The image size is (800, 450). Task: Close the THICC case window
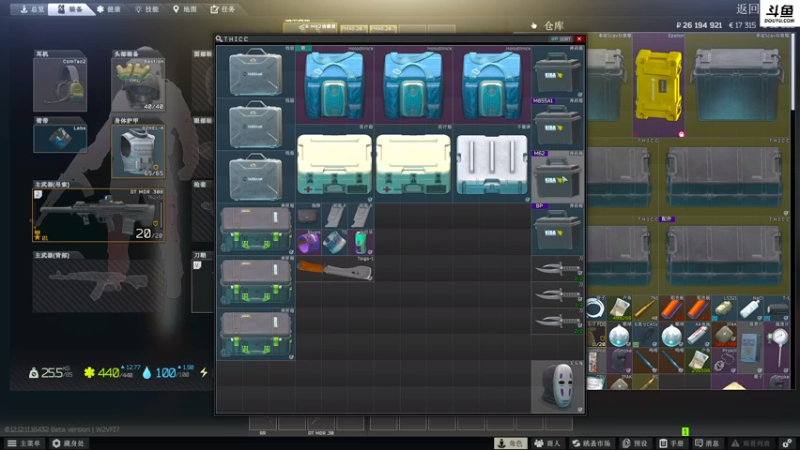(579, 39)
